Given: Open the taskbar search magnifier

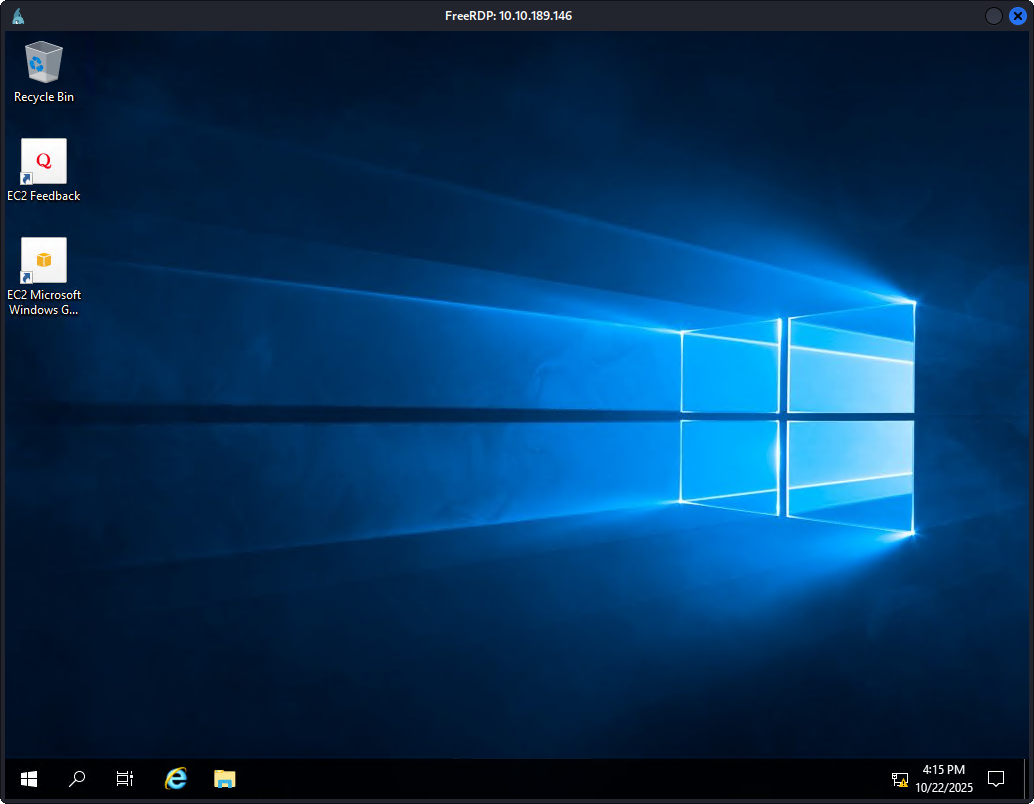Looking at the screenshot, I should (77, 779).
